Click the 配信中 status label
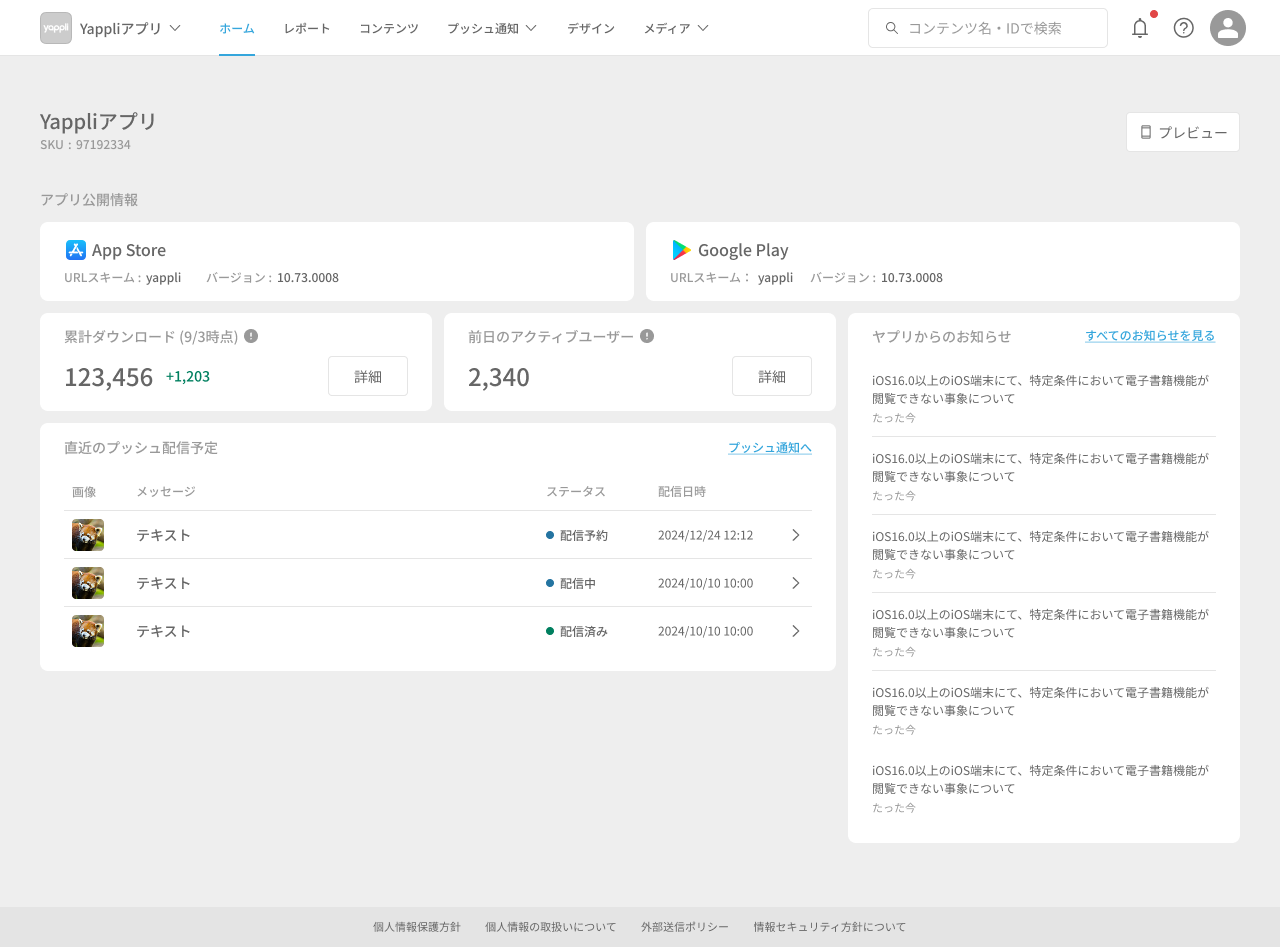Image resolution: width=1280 pixels, height=947 pixels. point(578,583)
